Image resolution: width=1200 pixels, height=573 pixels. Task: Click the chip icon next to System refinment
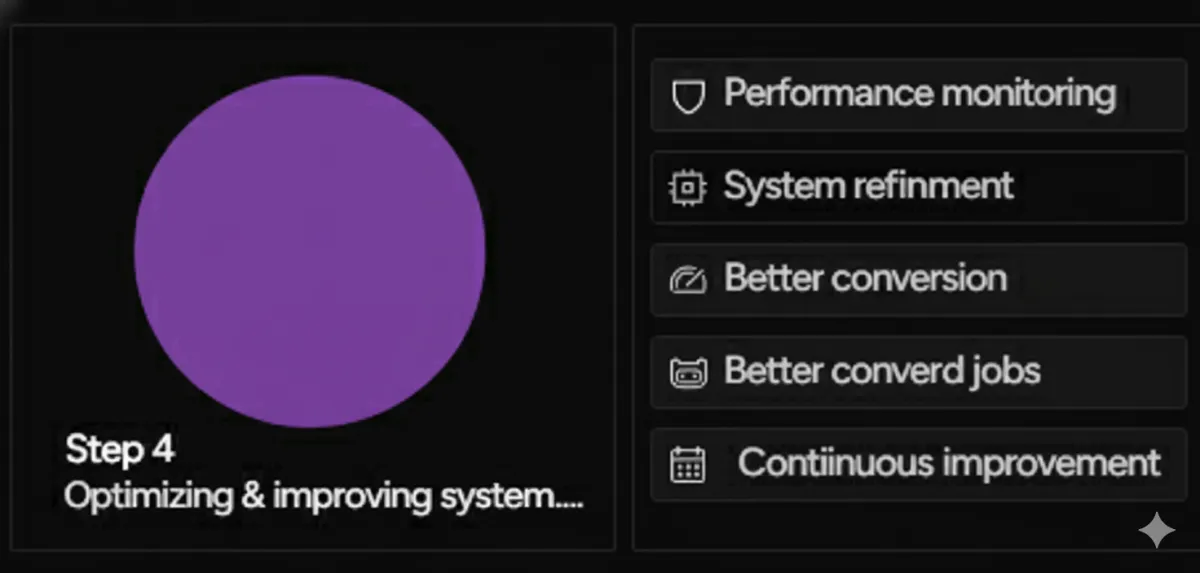(687, 188)
